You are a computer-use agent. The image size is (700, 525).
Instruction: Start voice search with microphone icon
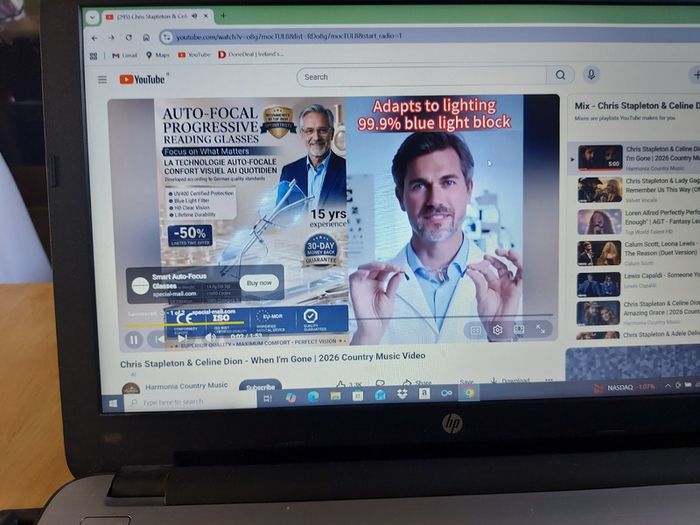point(591,74)
